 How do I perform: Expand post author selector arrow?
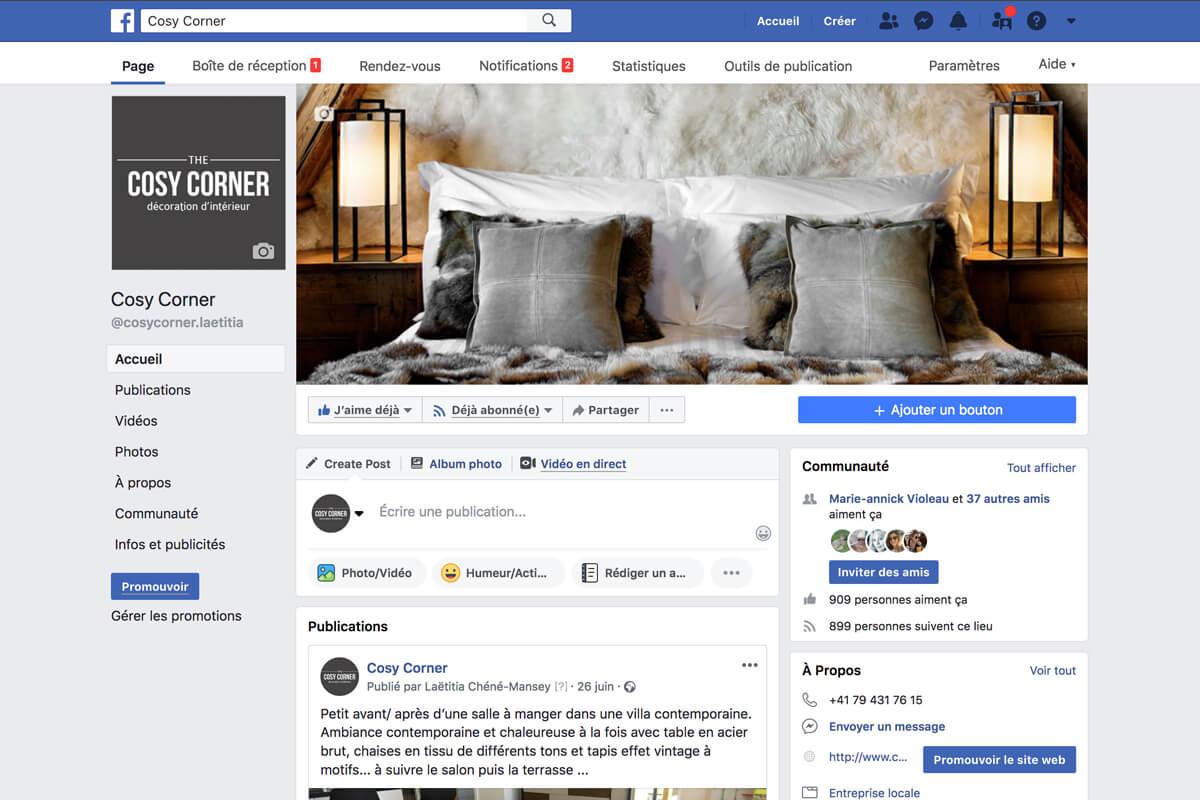(x=359, y=514)
